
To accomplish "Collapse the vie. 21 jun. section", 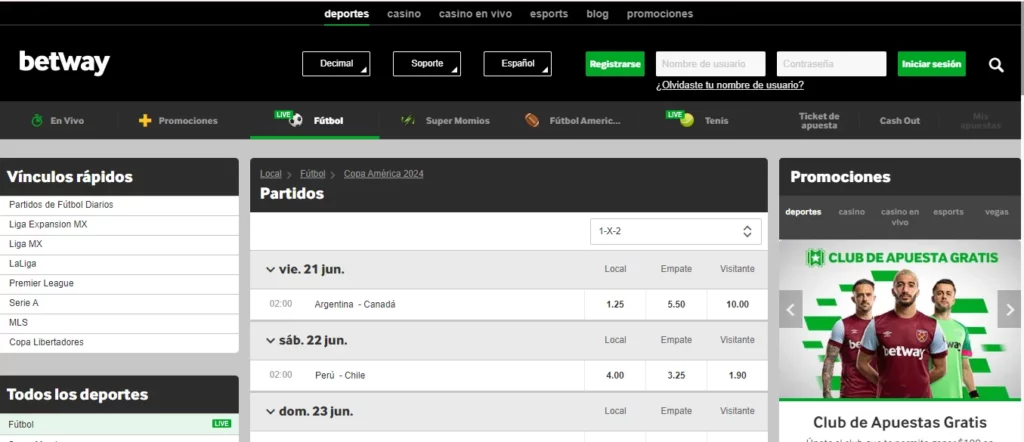I will [x=270, y=269].
